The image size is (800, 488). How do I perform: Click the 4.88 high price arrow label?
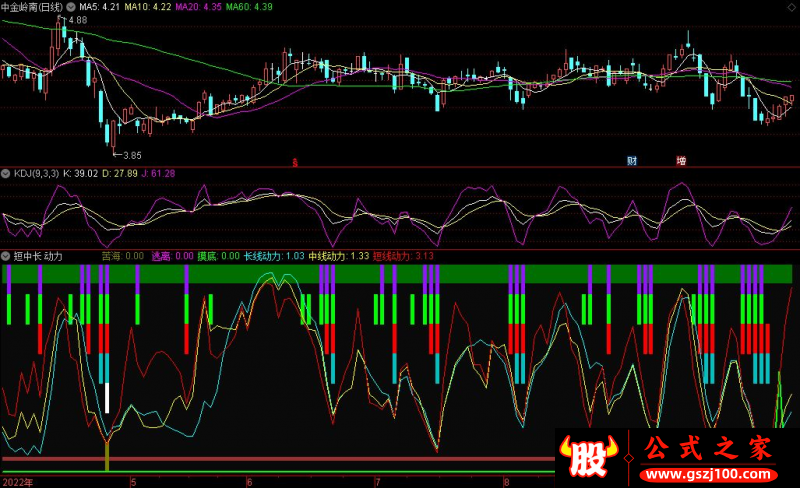coord(74,20)
